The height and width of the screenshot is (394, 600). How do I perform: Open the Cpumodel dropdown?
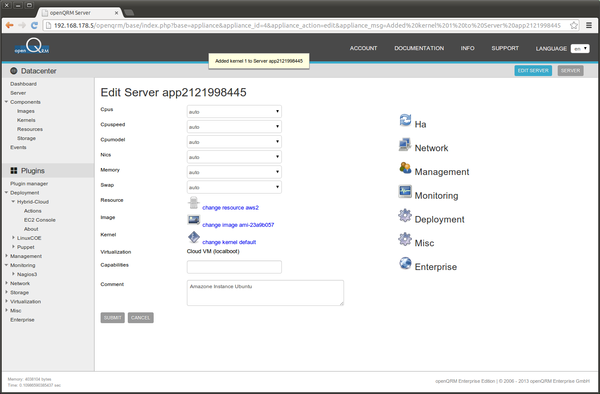[234, 142]
